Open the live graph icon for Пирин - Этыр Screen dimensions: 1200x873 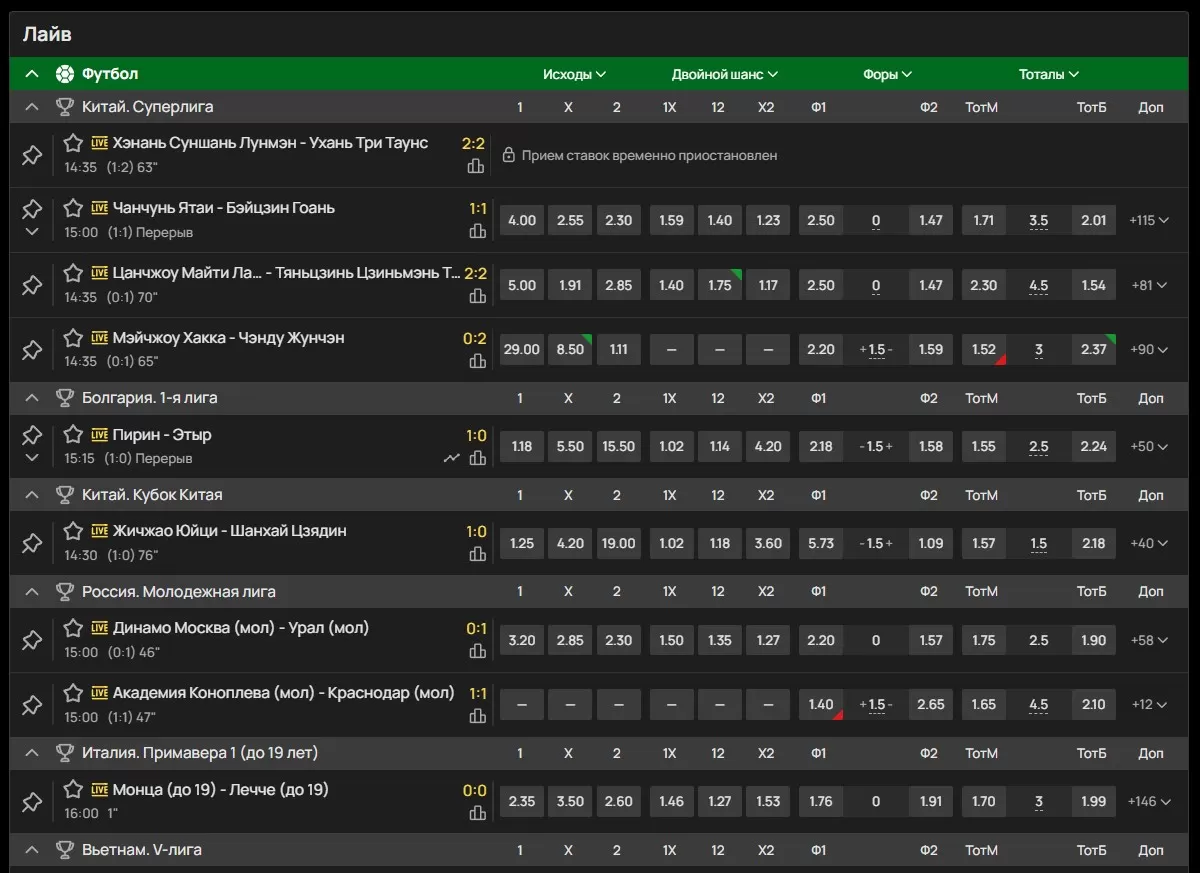click(452, 458)
